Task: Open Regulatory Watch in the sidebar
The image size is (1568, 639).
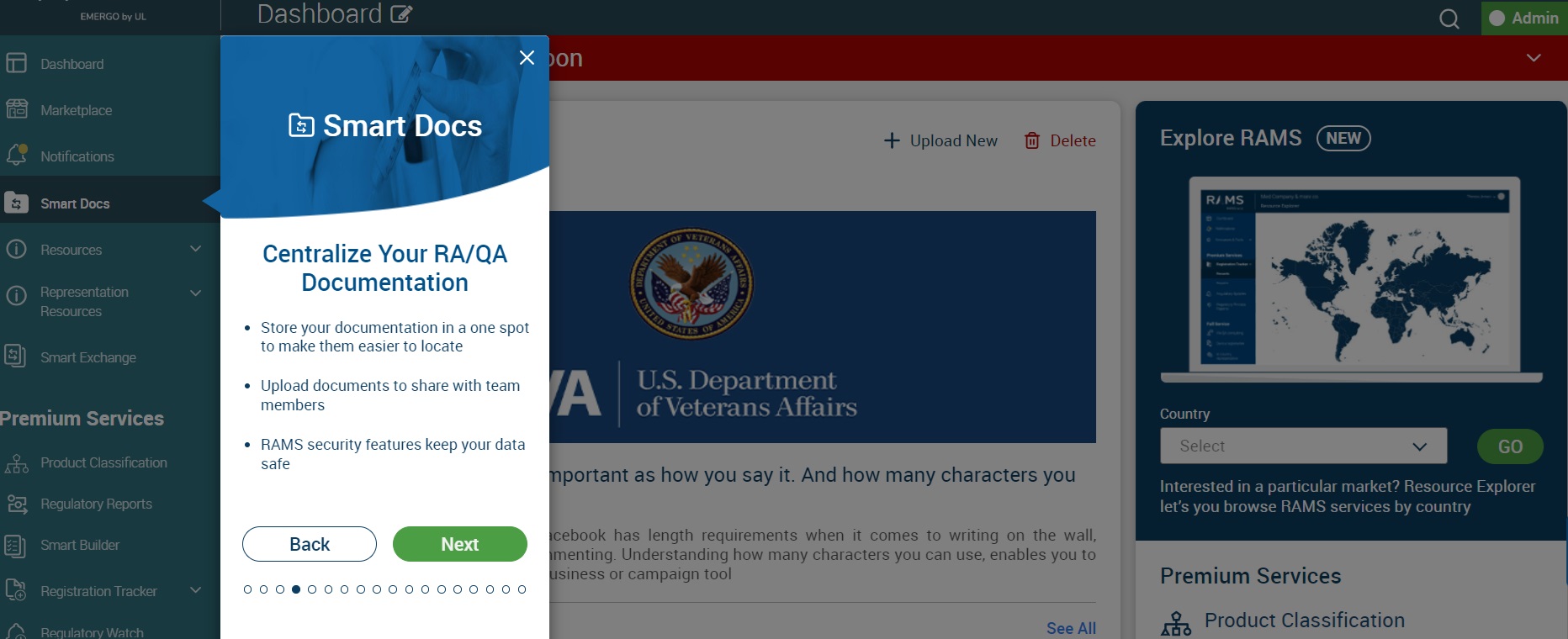Action: coord(92,632)
